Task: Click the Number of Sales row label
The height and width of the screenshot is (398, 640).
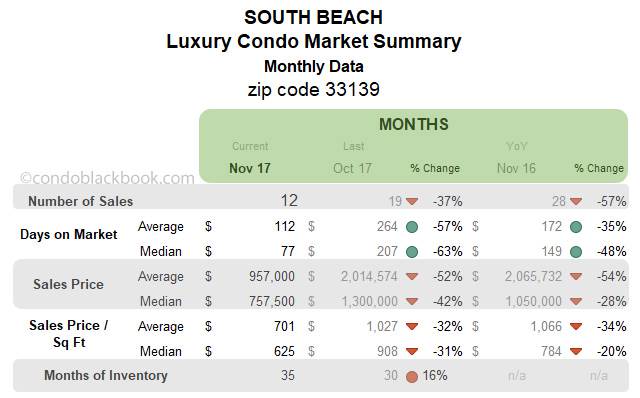Action: pos(80,201)
